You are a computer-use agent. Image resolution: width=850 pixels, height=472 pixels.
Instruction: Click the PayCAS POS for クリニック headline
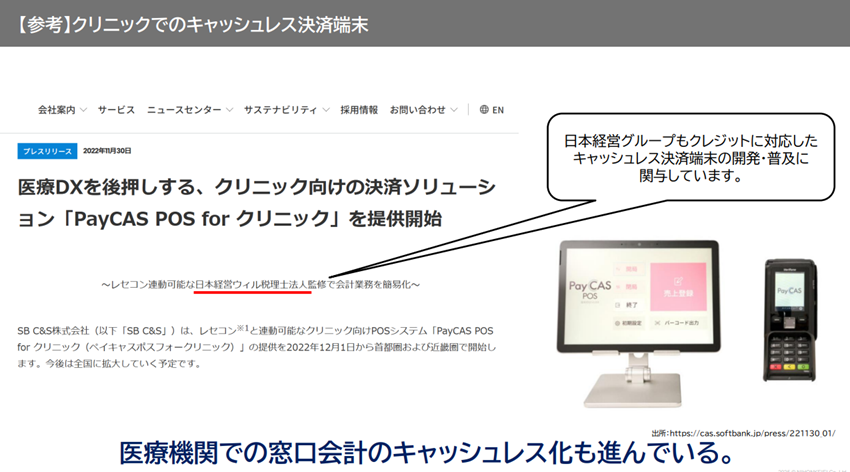pyautogui.click(x=256, y=203)
